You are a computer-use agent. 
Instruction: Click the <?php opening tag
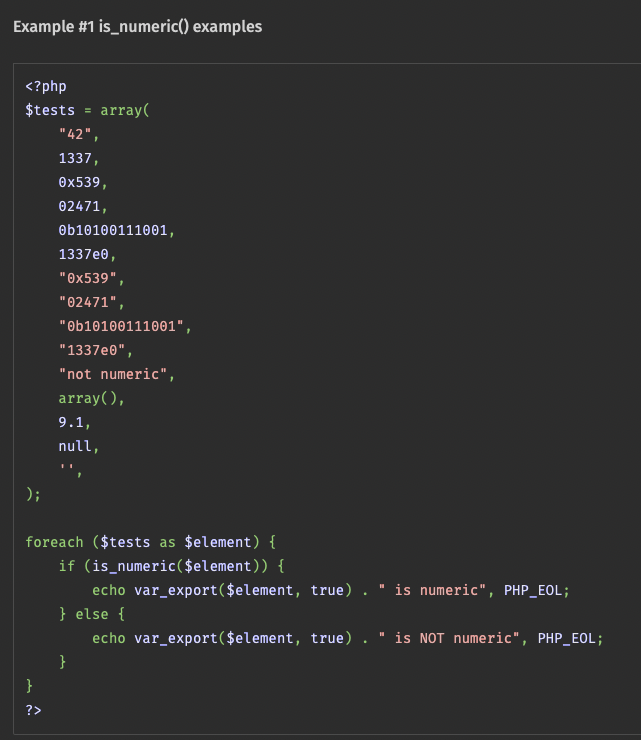(46, 86)
